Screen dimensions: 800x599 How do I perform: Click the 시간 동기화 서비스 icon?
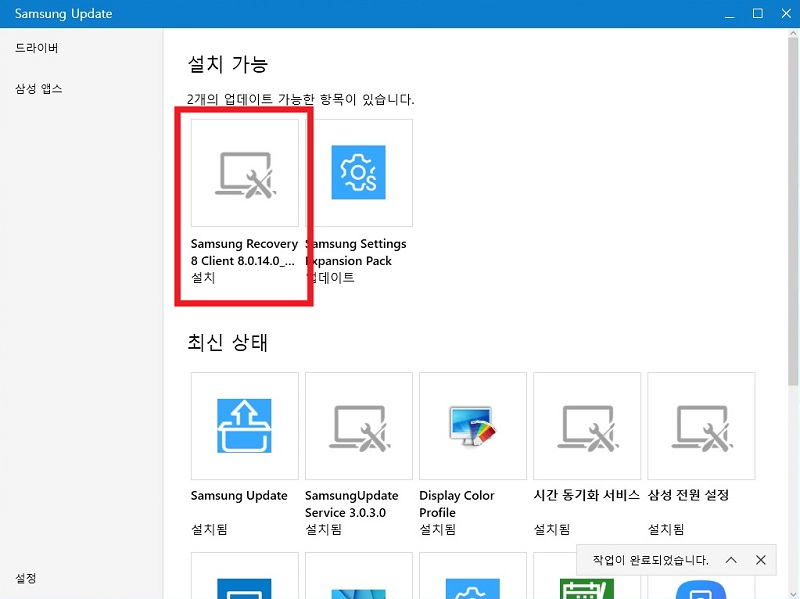pos(587,426)
